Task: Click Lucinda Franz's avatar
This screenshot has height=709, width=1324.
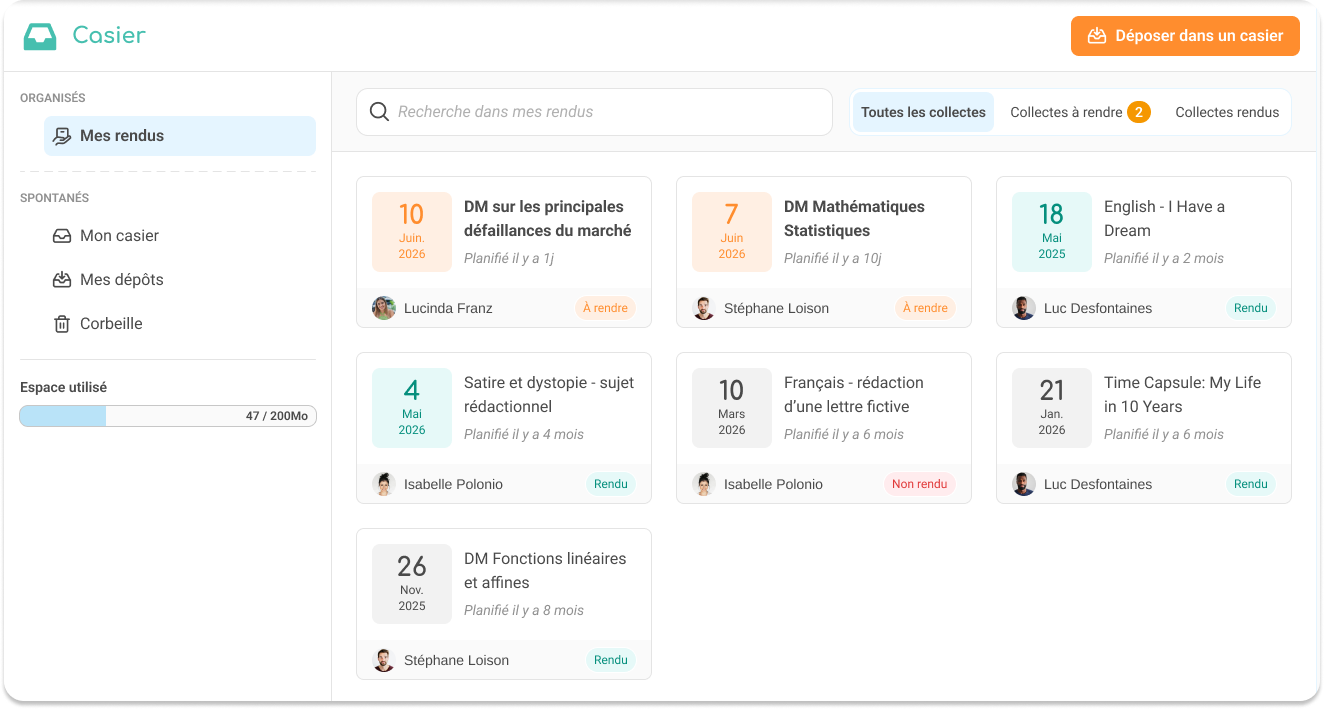Action: [x=384, y=308]
